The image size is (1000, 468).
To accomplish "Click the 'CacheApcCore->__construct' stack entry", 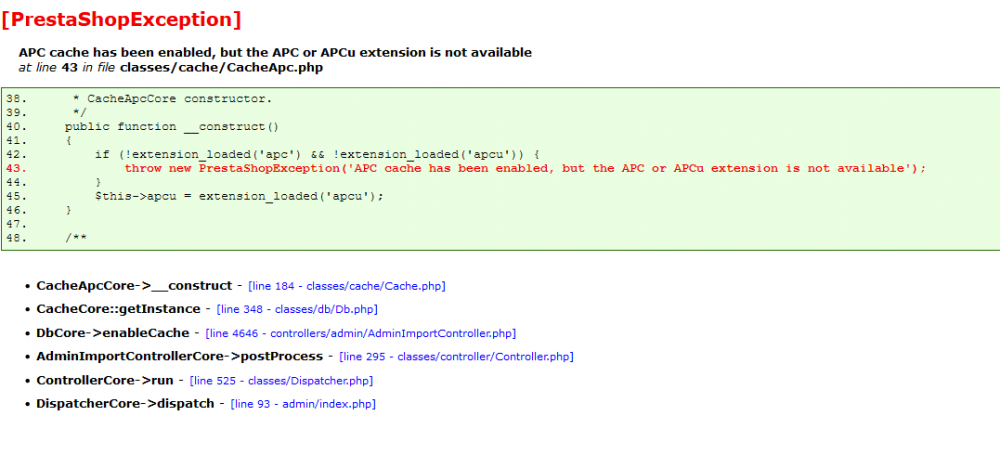I will pos(134,286).
